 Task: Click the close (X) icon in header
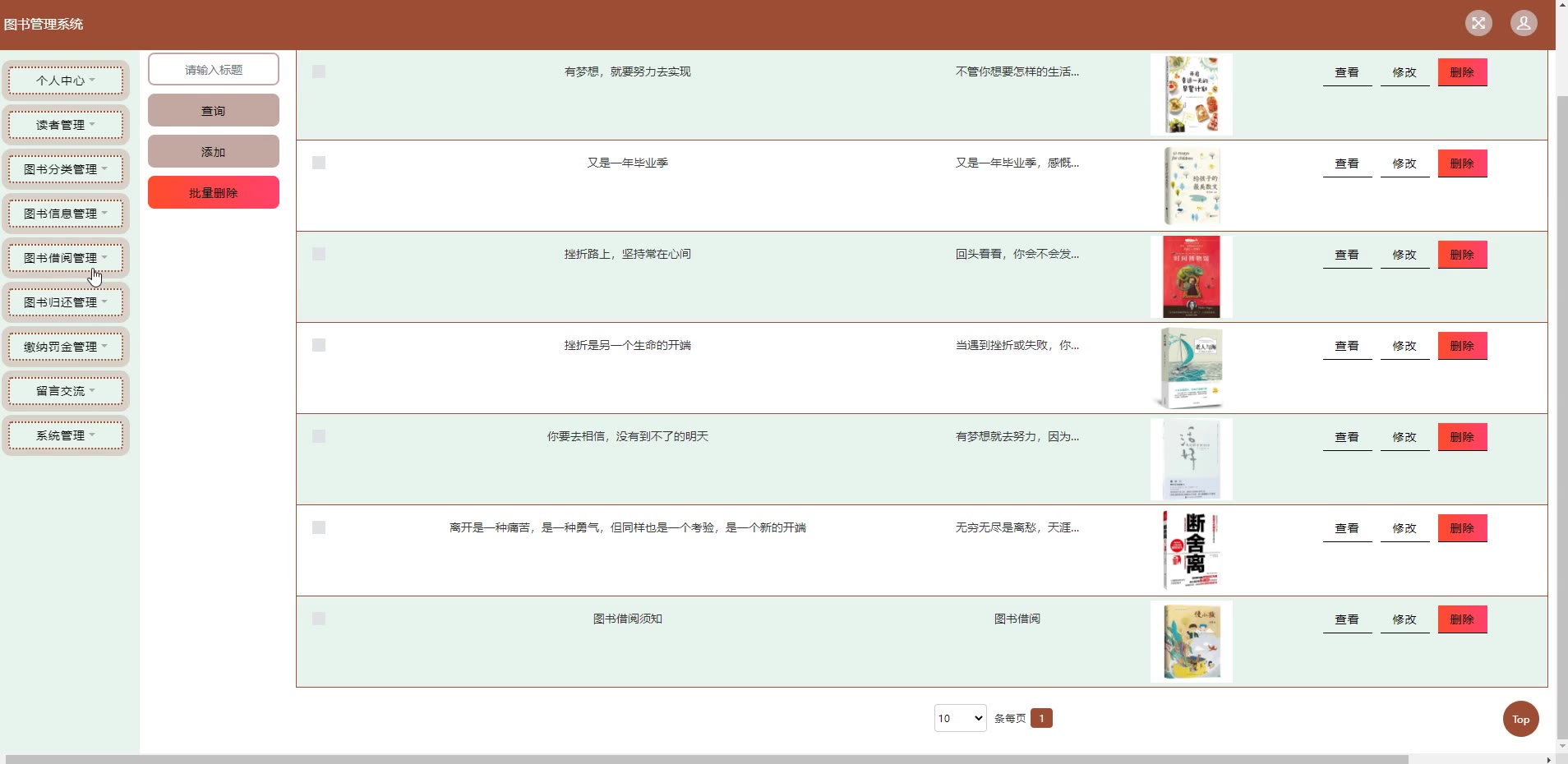click(x=1478, y=23)
